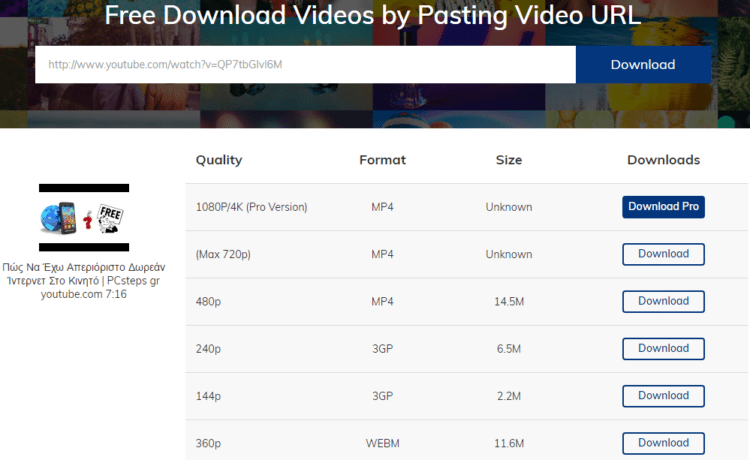Click the large blue Download button beside URL field
Viewport: 750px width, 460px height.
[x=643, y=65]
